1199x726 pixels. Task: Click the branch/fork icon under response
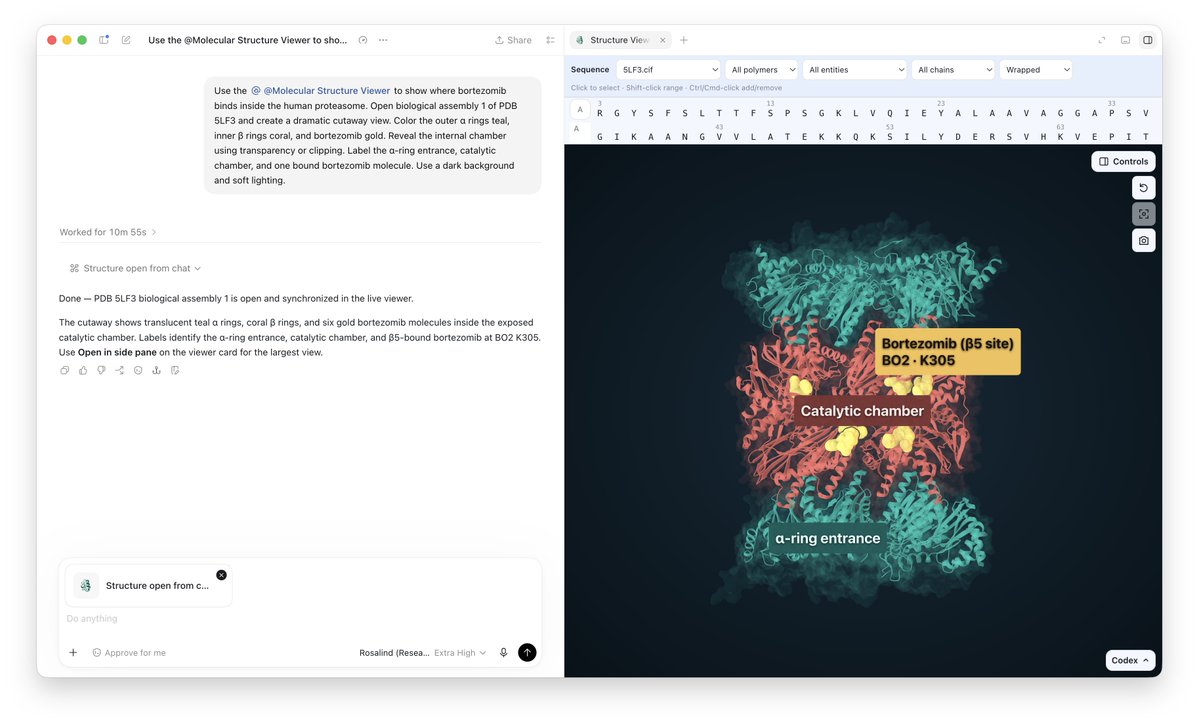click(x=119, y=370)
